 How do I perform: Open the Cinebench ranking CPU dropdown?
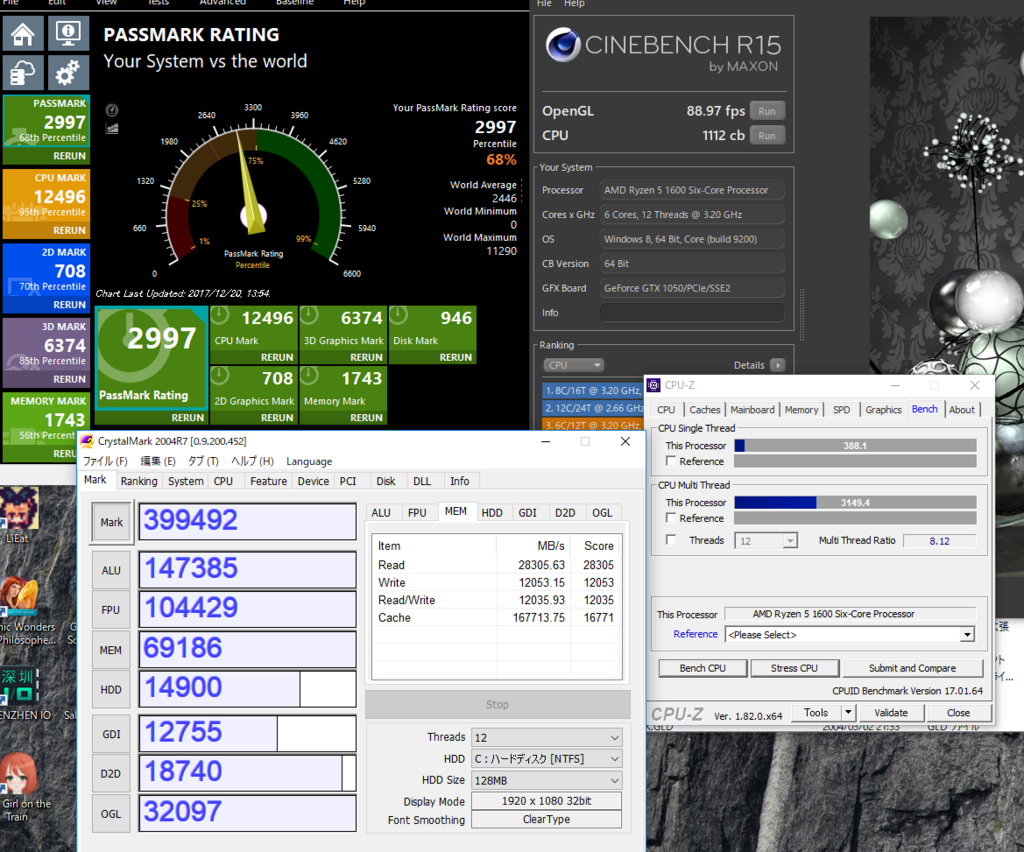(573, 365)
